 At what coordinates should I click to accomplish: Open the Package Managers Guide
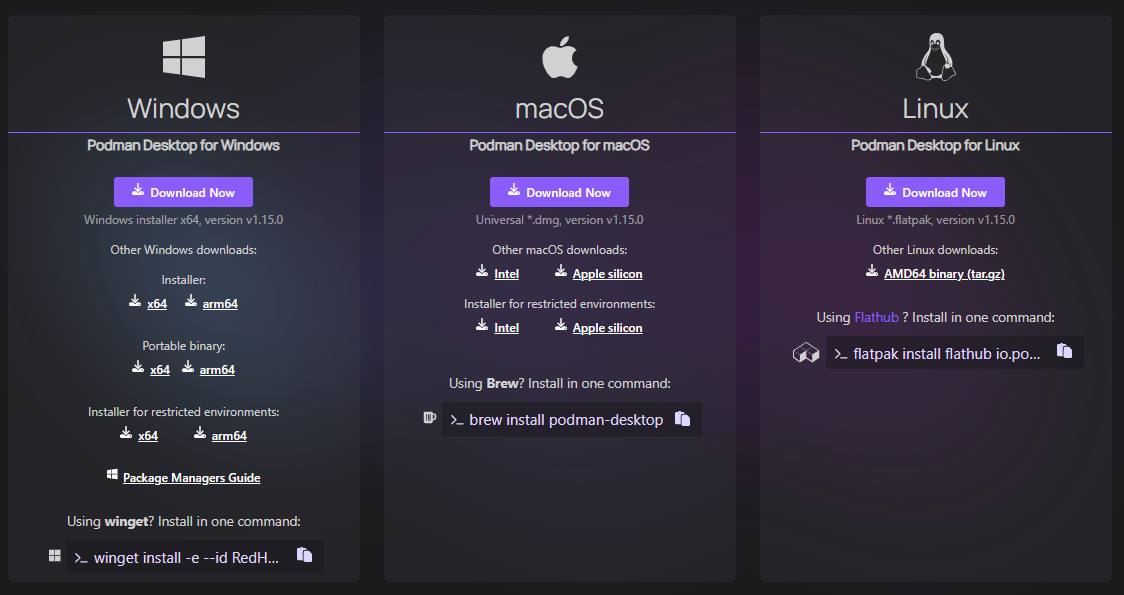pyautogui.click(x=191, y=478)
